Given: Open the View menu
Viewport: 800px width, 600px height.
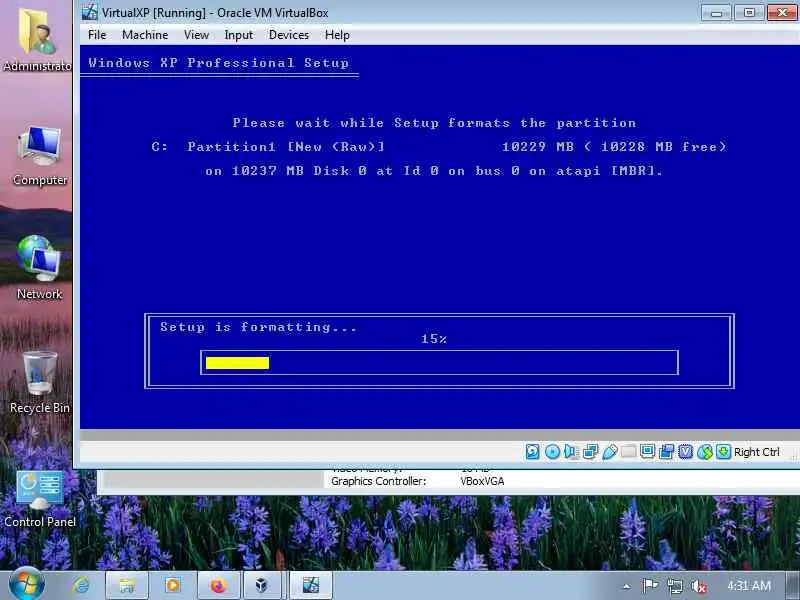Looking at the screenshot, I should click(196, 35).
